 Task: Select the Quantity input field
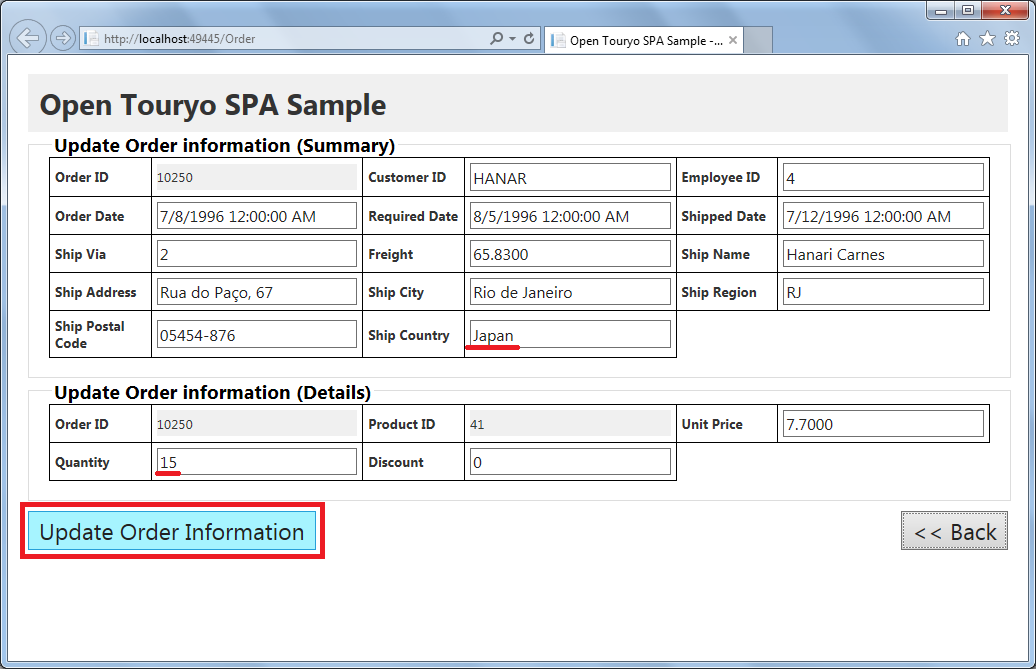pos(256,462)
